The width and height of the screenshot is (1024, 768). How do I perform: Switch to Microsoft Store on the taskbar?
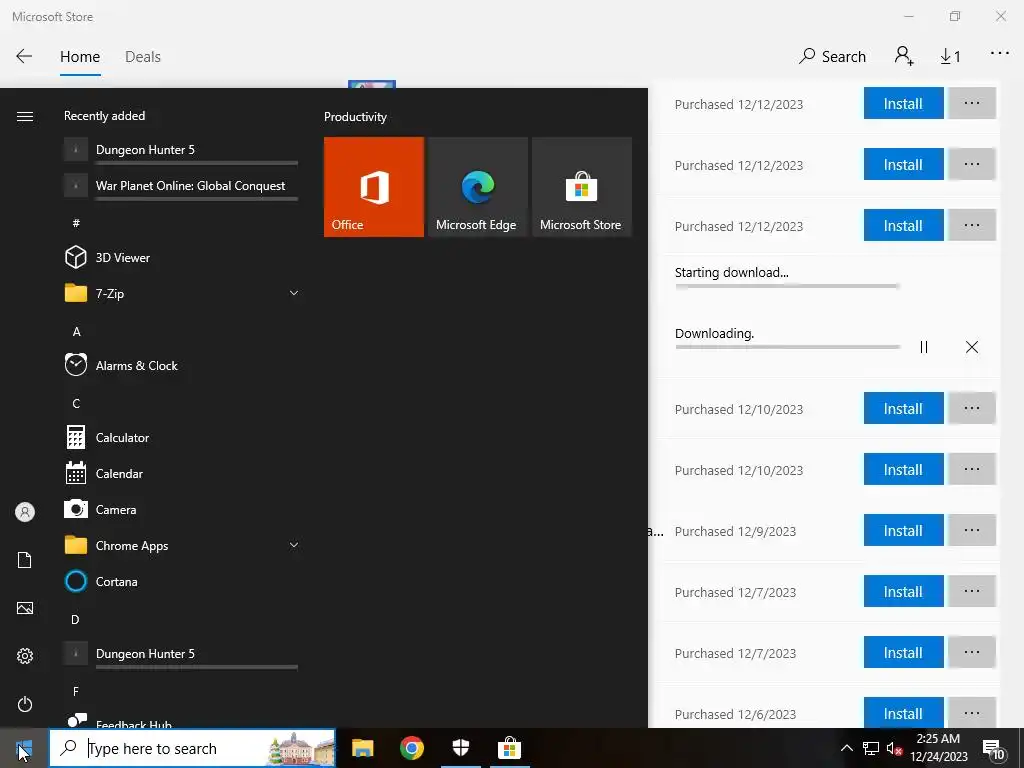pyautogui.click(x=509, y=748)
